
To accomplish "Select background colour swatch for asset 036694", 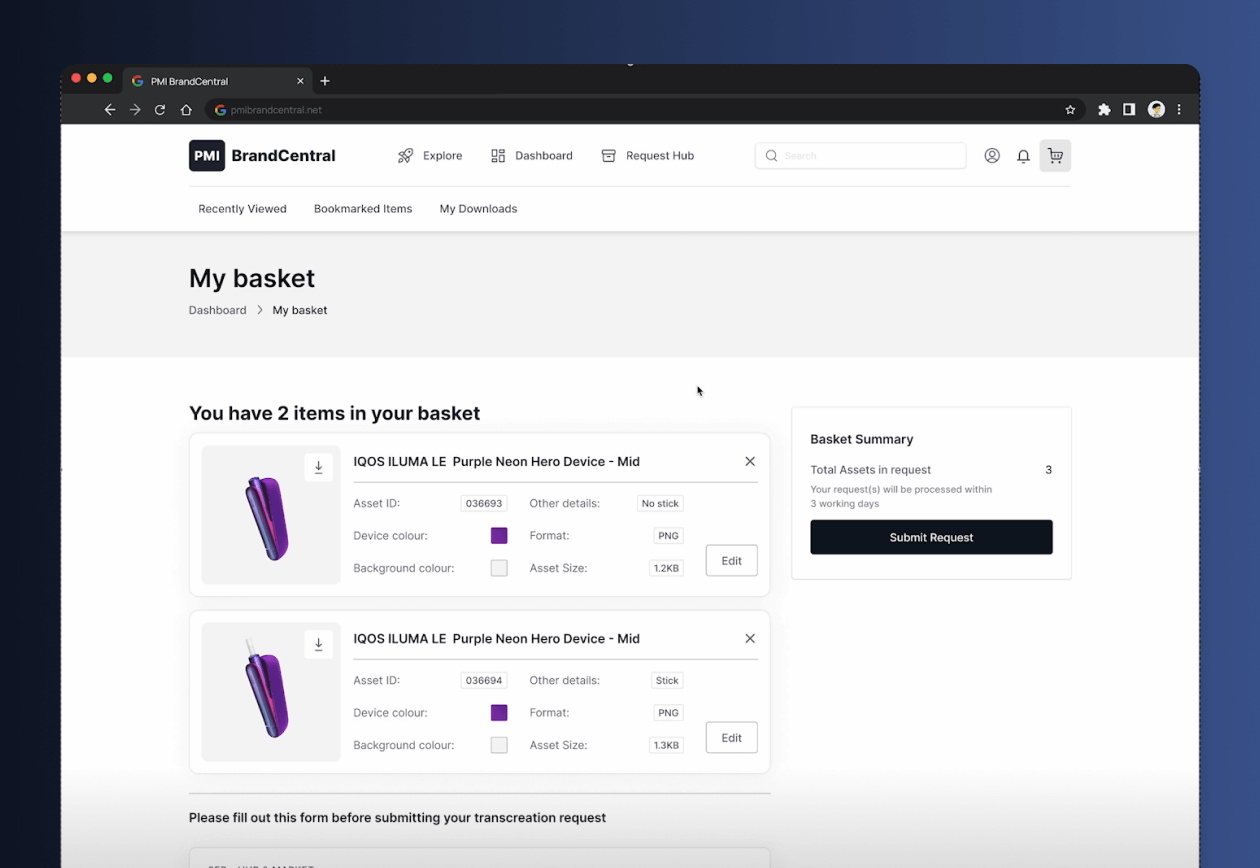I will (x=499, y=745).
